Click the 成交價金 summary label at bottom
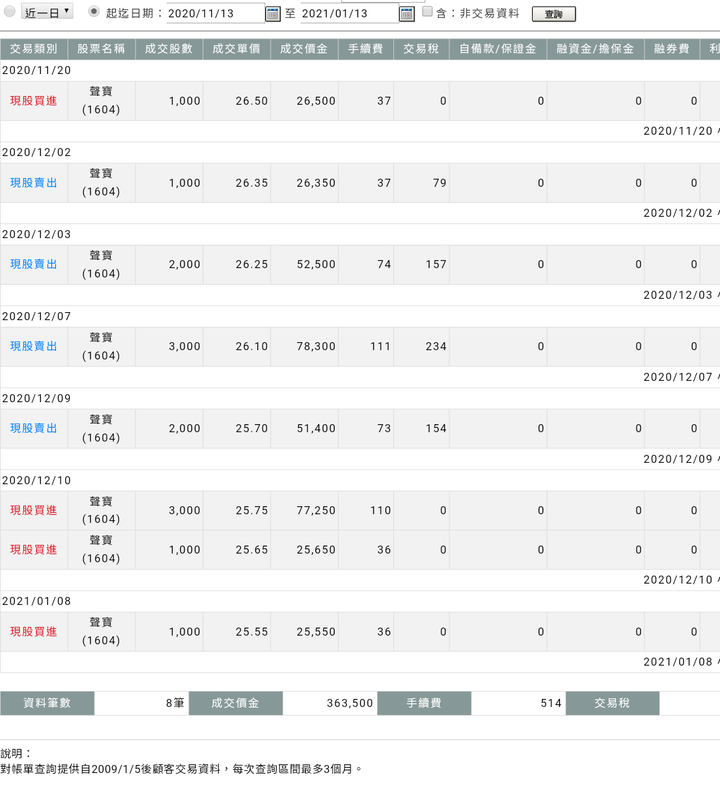The width and height of the screenshot is (720, 801). (x=236, y=703)
